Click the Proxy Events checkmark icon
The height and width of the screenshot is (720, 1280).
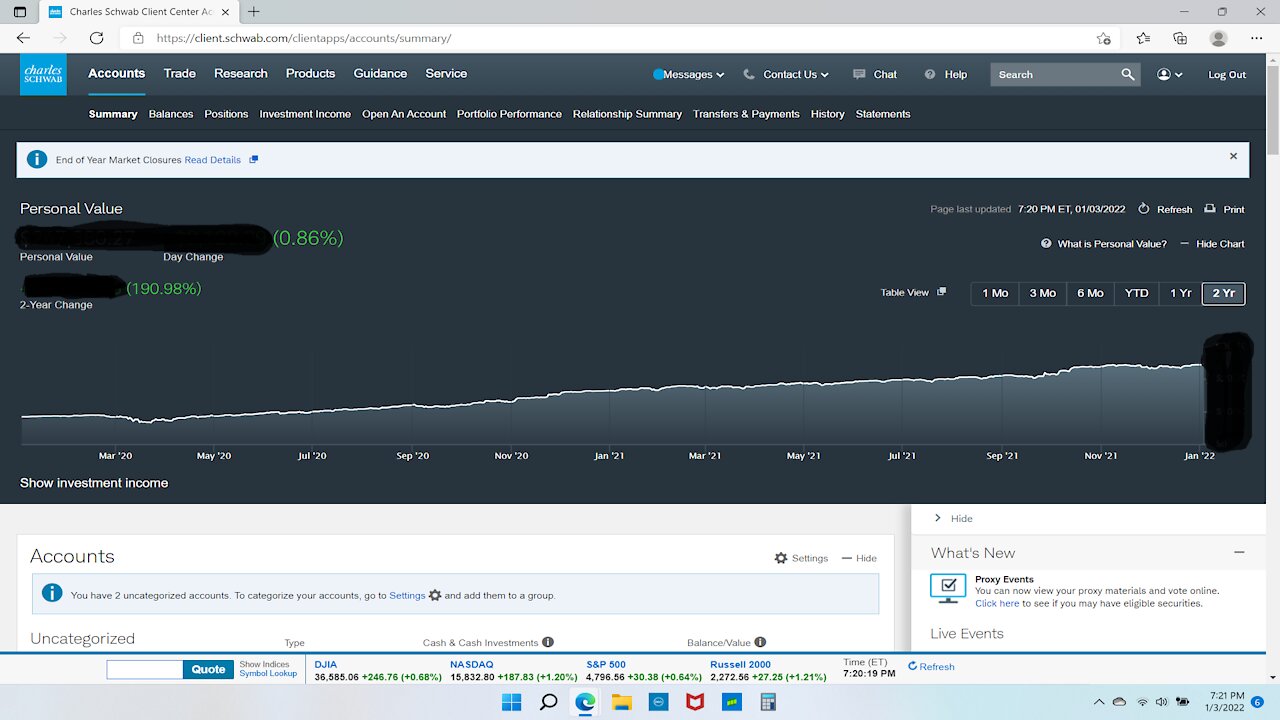click(948, 588)
